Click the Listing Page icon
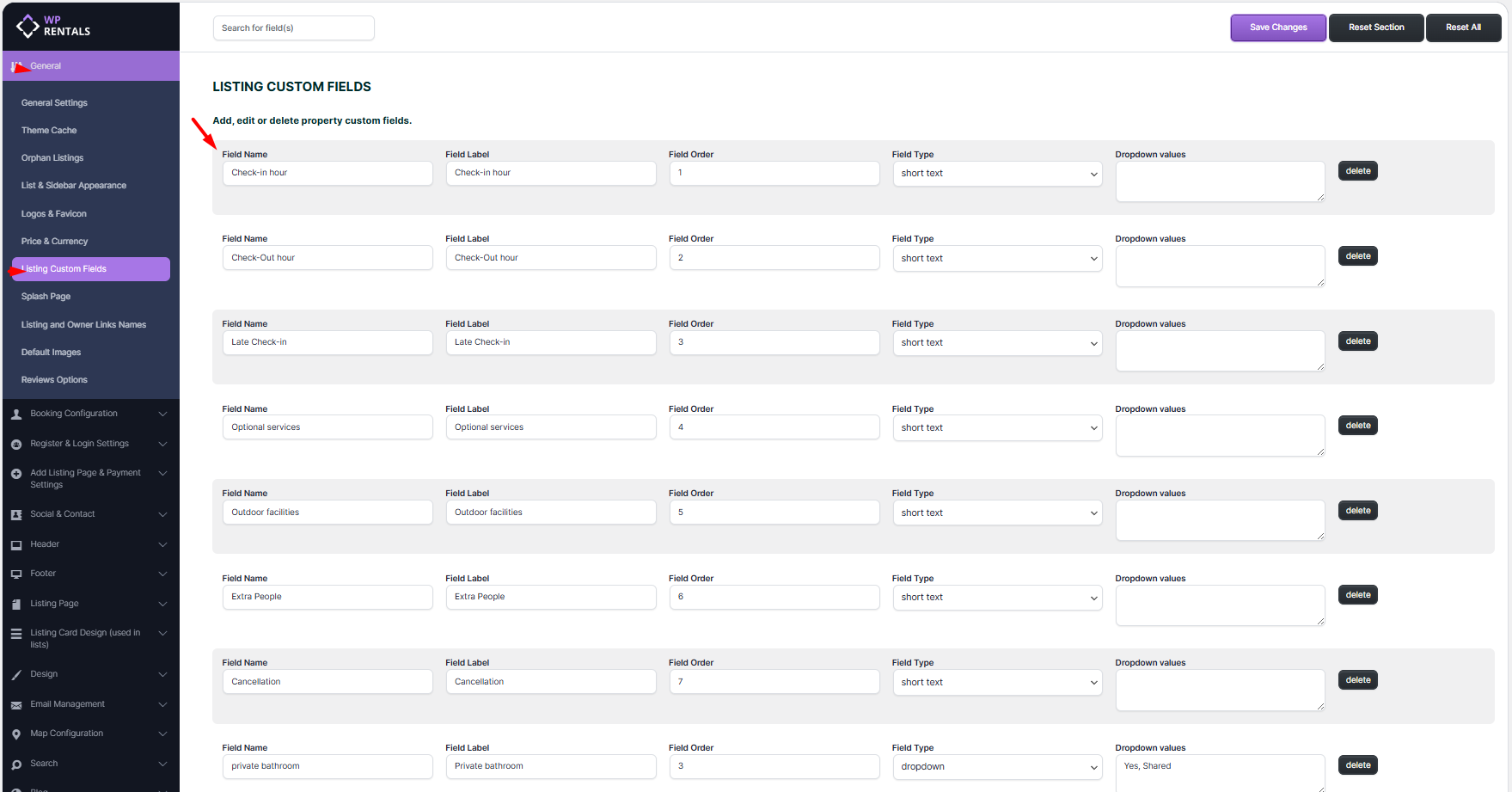 point(16,605)
